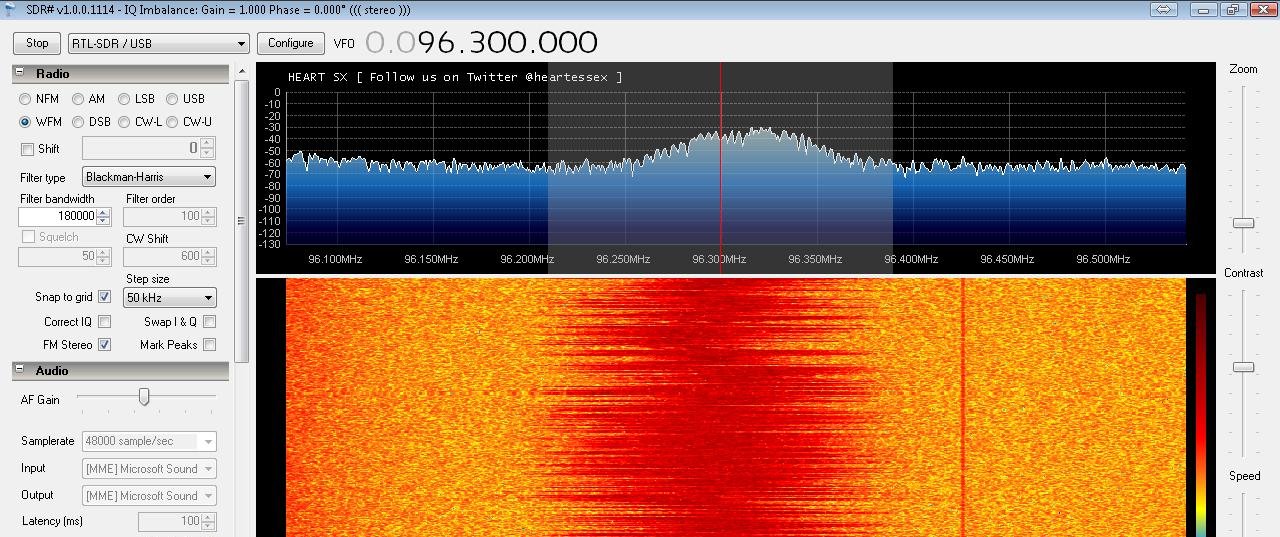Click the 96.400MHz frequency label
This screenshot has height=537, width=1280.
911,259
